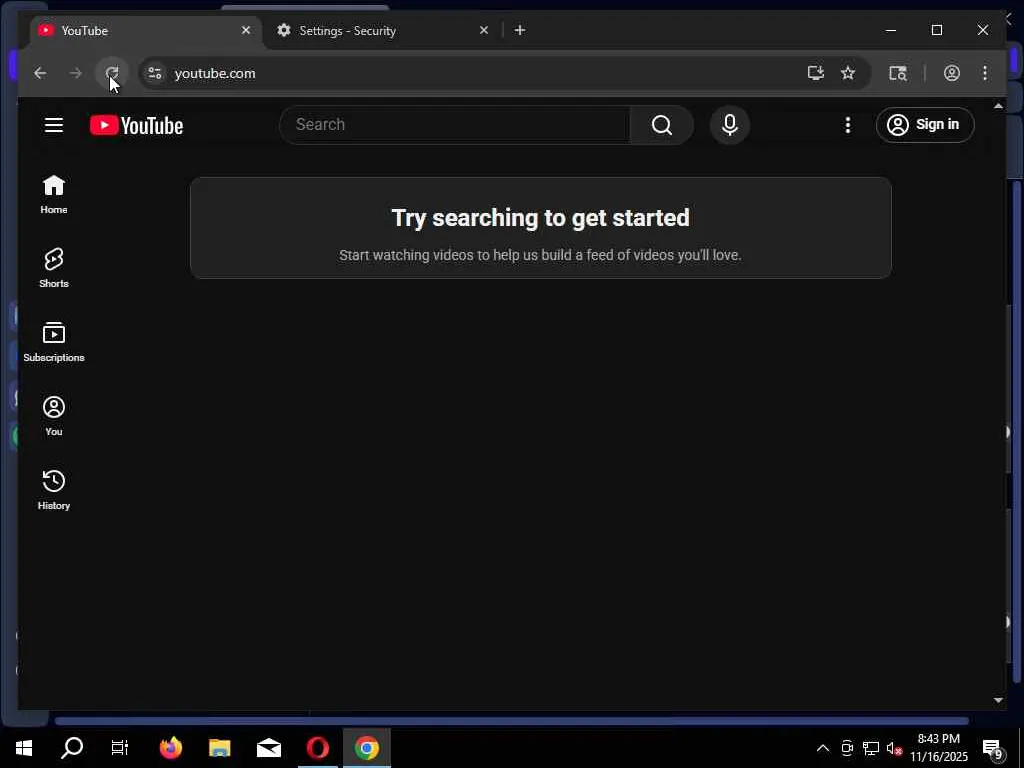
Task: Show hidden system tray icons
Action: [x=823, y=748]
